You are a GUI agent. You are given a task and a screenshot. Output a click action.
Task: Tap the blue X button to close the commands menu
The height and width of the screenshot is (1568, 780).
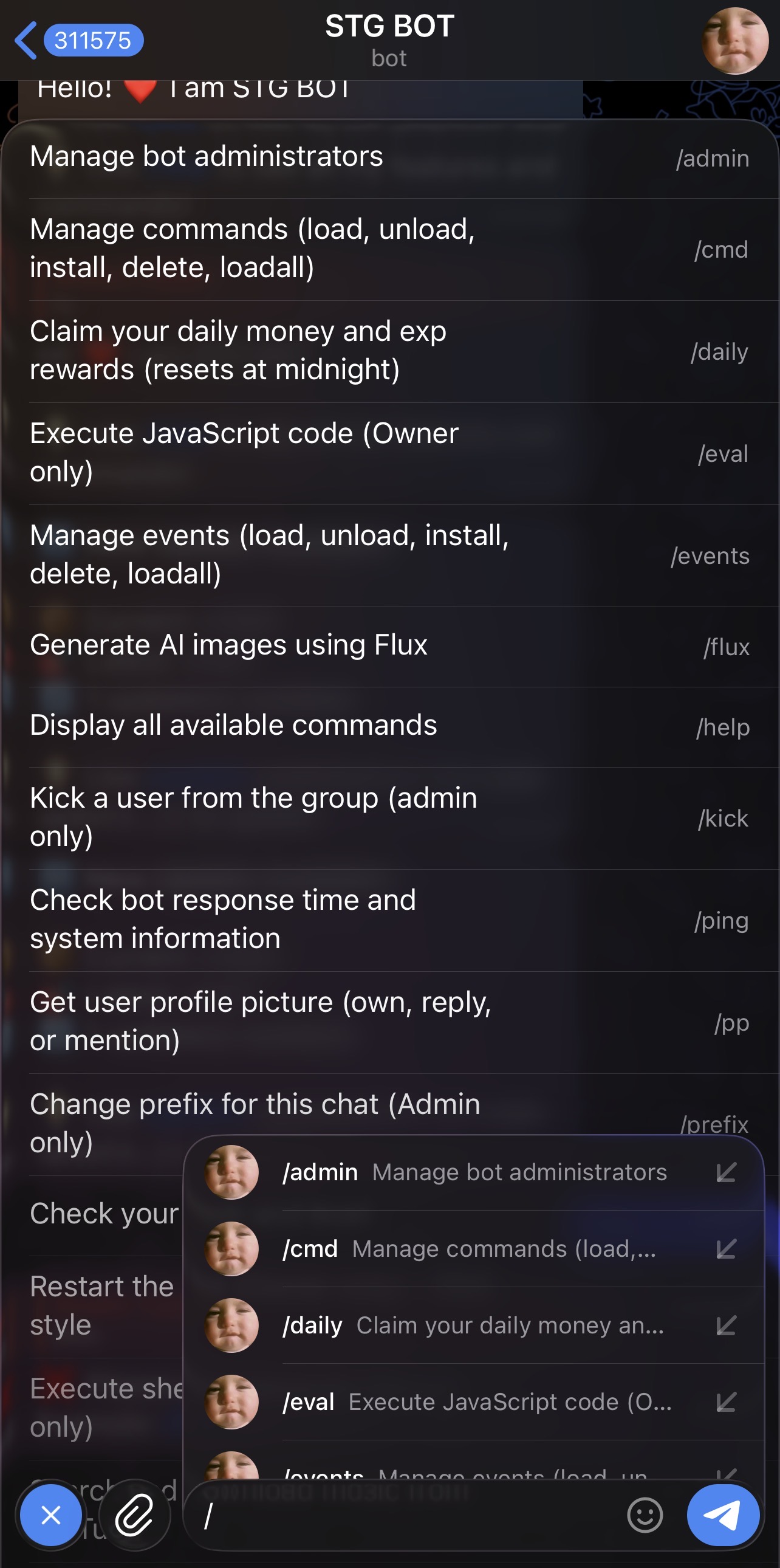(51, 1515)
